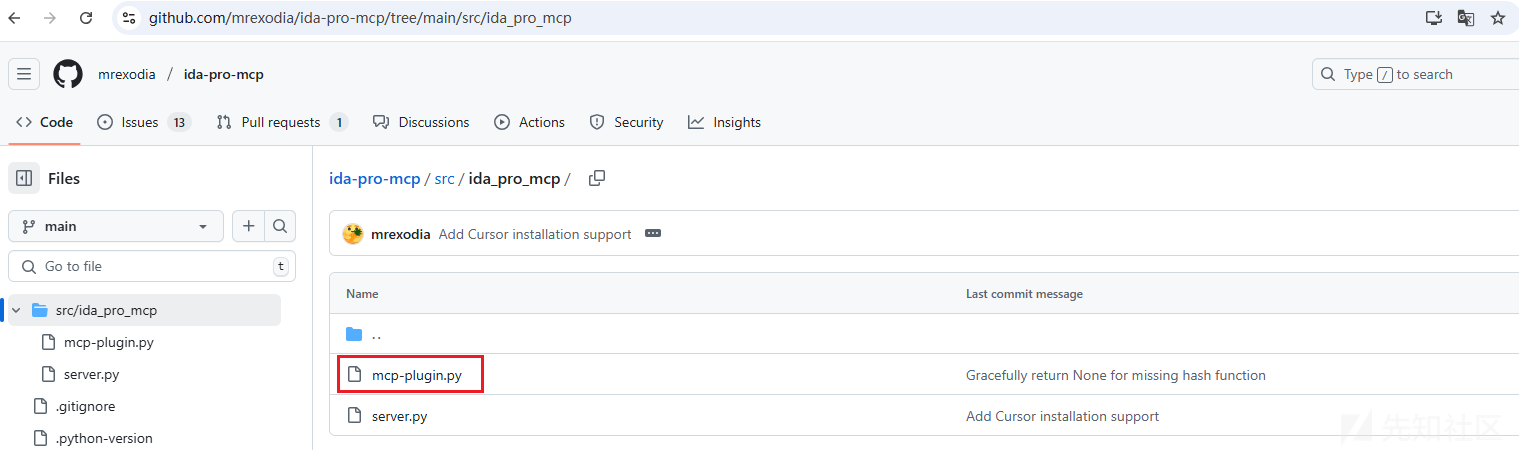This screenshot has width=1519, height=450.
Task: Bookmark this page with the star icon
Action: (1497, 18)
